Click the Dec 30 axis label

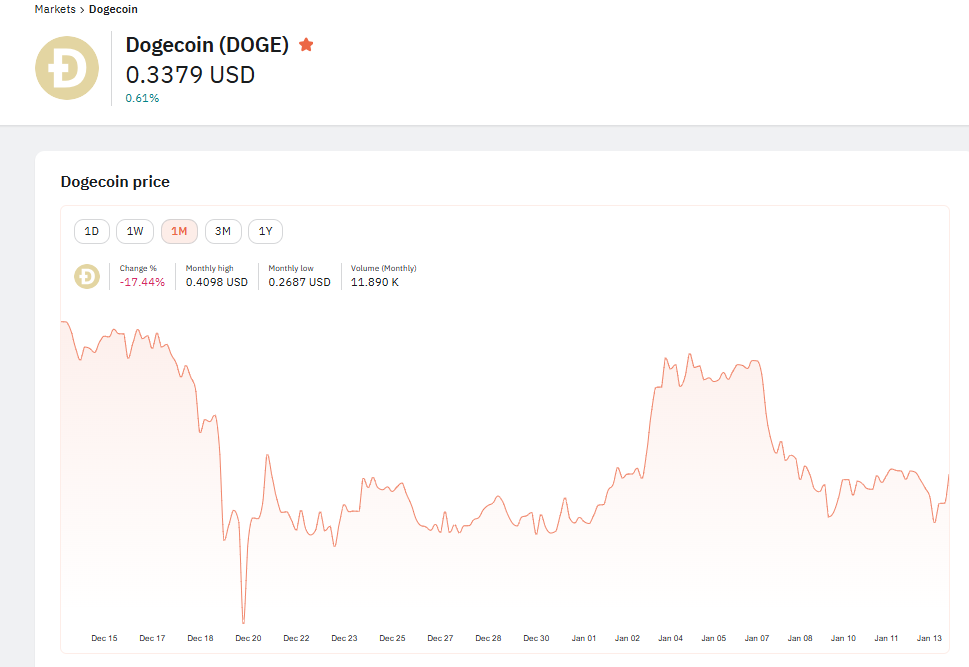(536, 638)
